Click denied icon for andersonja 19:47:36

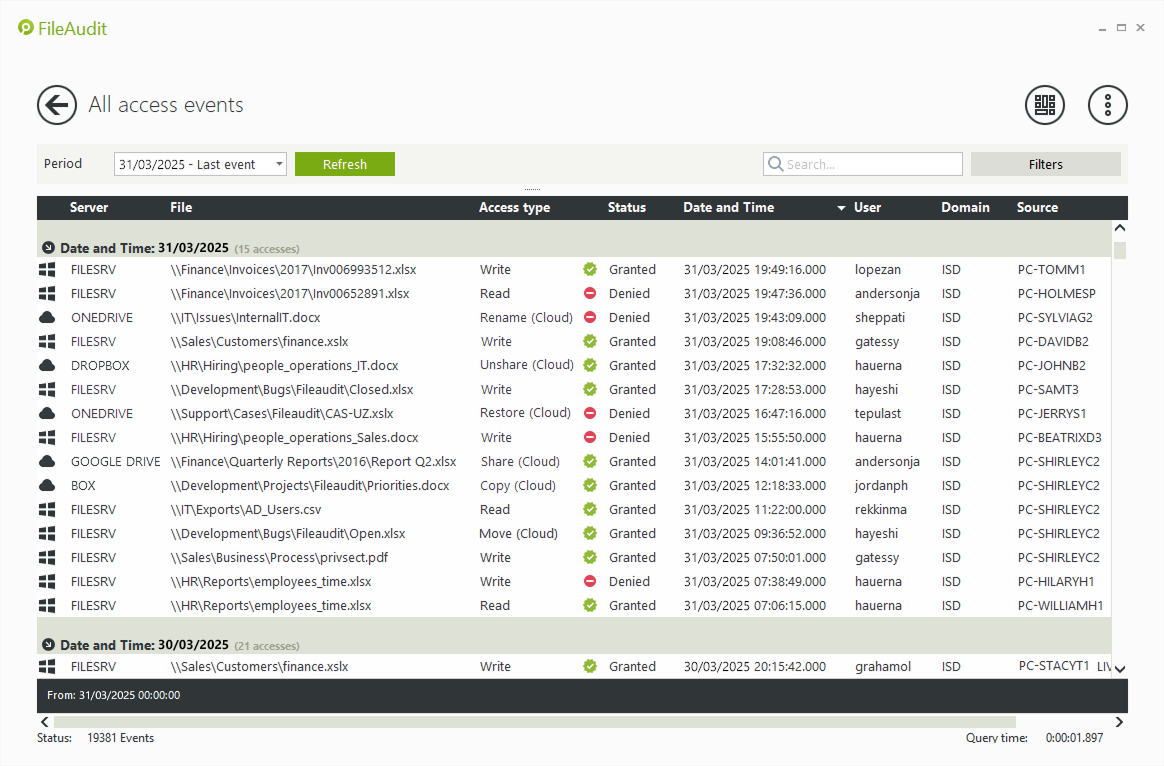pos(590,293)
